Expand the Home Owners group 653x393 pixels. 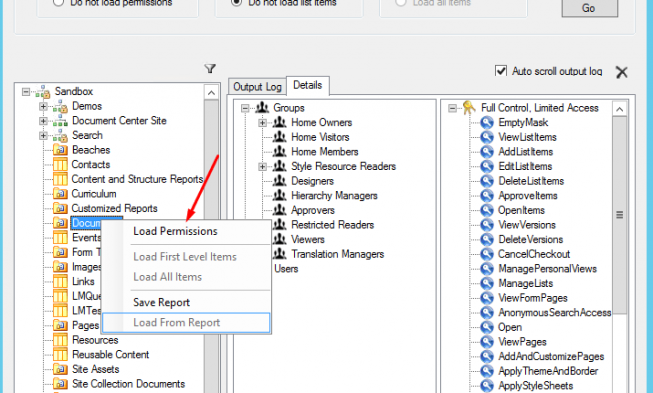point(262,123)
